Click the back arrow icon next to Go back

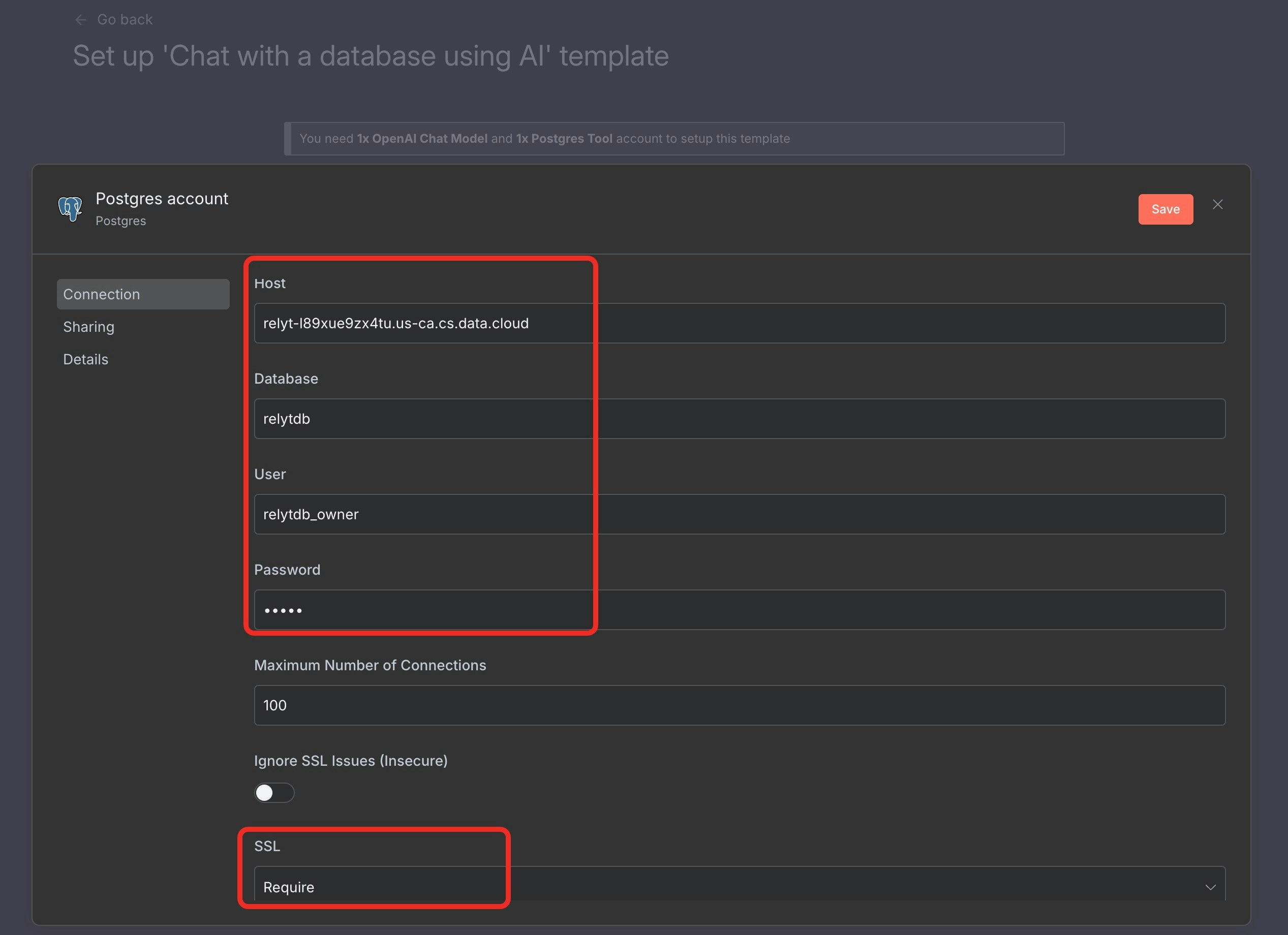click(x=81, y=19)
